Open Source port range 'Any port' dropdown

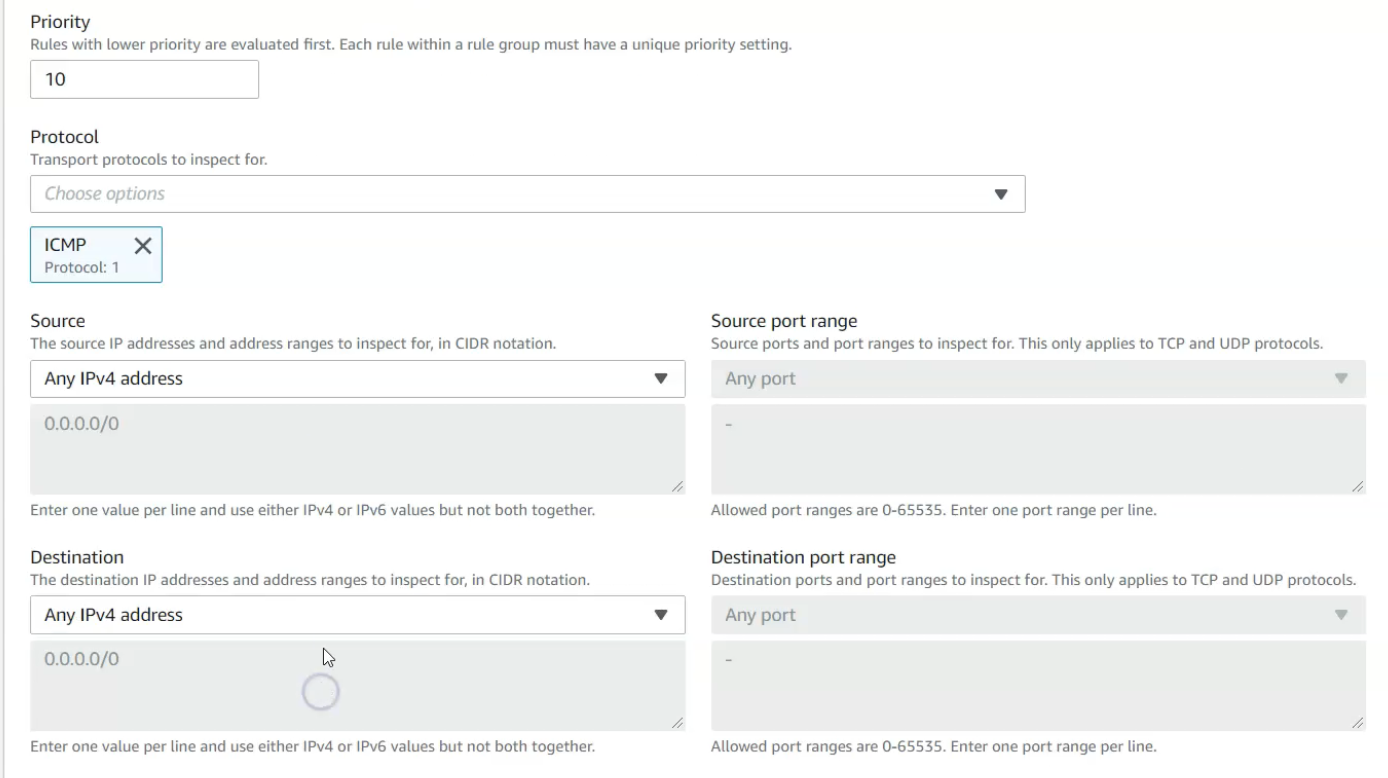click(1020, 379)
